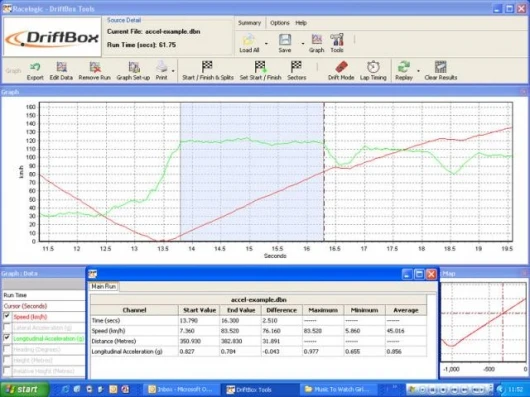Click the results window title bar icon
Viewport: 530px width, 397px height.
93,274
